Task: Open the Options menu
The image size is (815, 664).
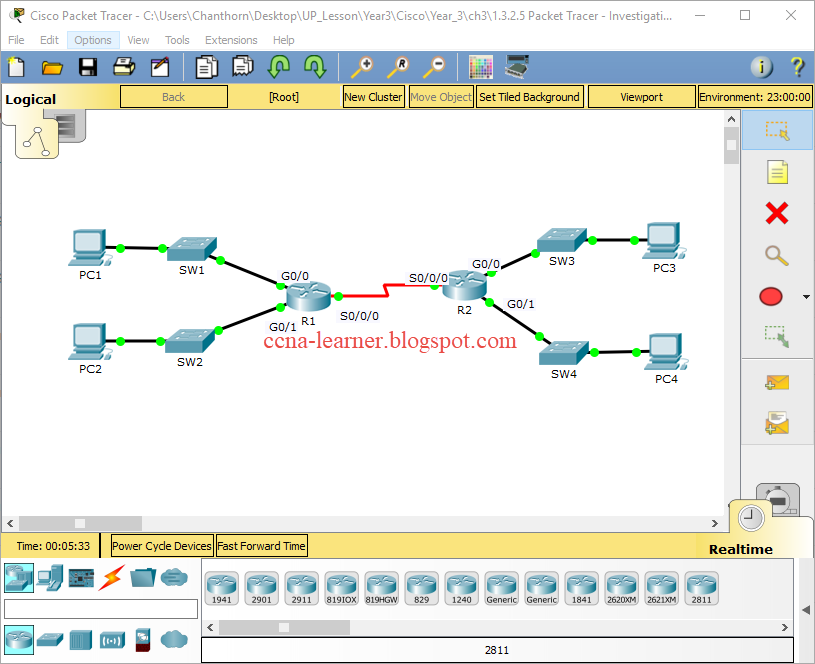Action: pyautogui.click(x=93, y=40)
